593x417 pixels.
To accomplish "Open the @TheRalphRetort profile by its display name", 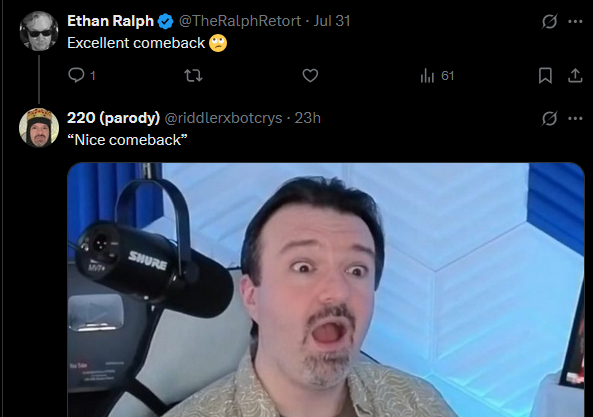I will click(110, 21).
